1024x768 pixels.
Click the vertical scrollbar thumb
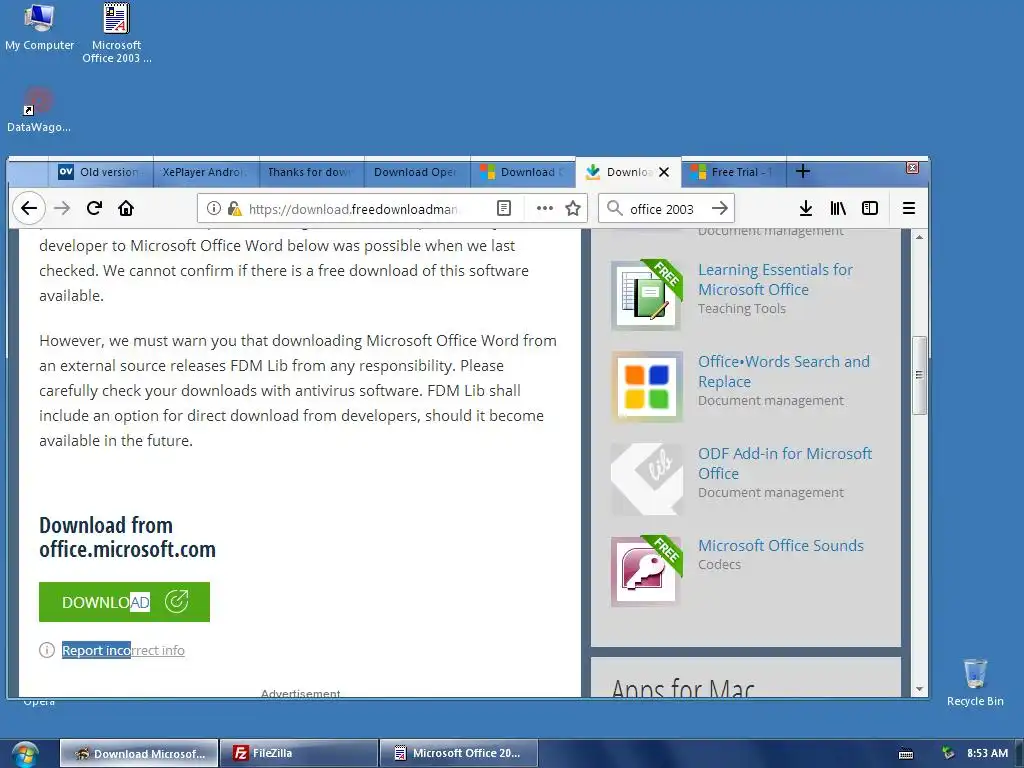(920, 375)
